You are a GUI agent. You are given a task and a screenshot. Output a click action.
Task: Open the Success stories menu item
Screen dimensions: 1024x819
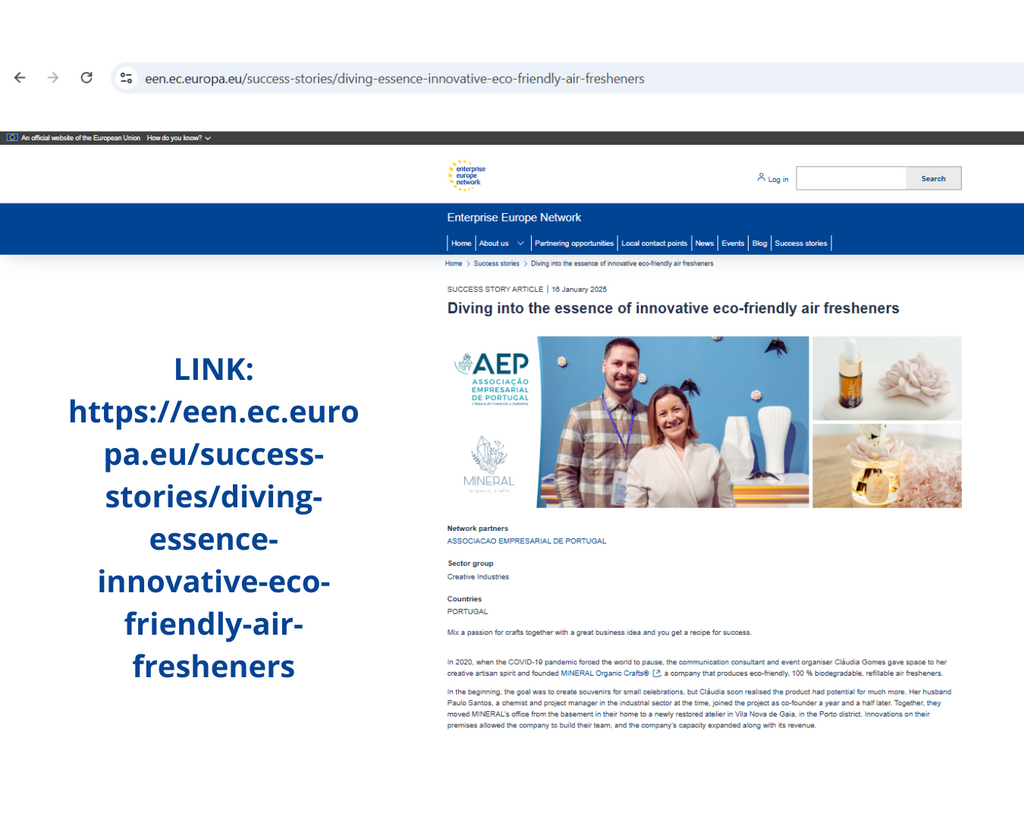click(801, 243)
